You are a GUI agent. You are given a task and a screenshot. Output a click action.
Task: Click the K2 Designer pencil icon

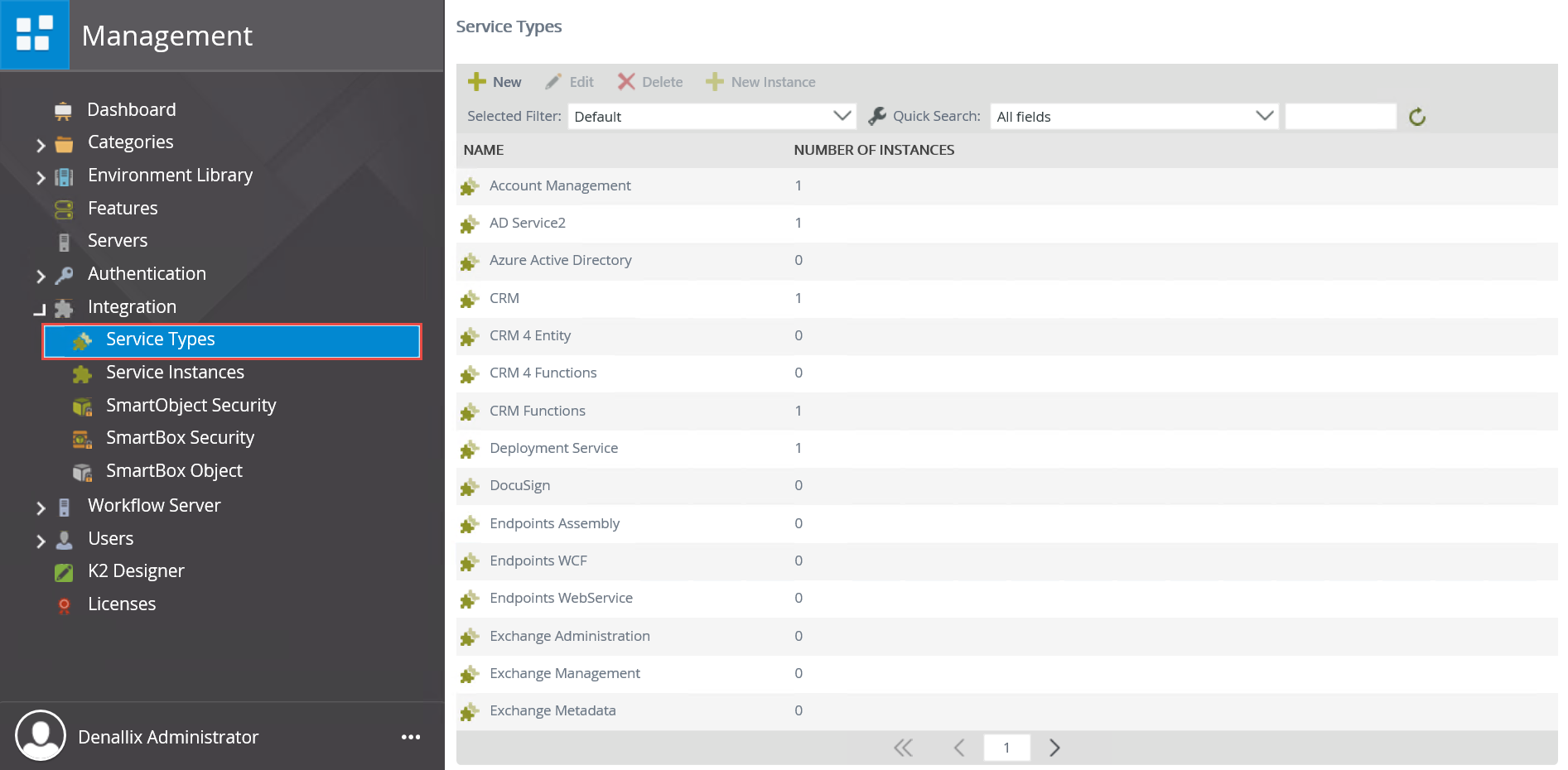tap(64, 572)
